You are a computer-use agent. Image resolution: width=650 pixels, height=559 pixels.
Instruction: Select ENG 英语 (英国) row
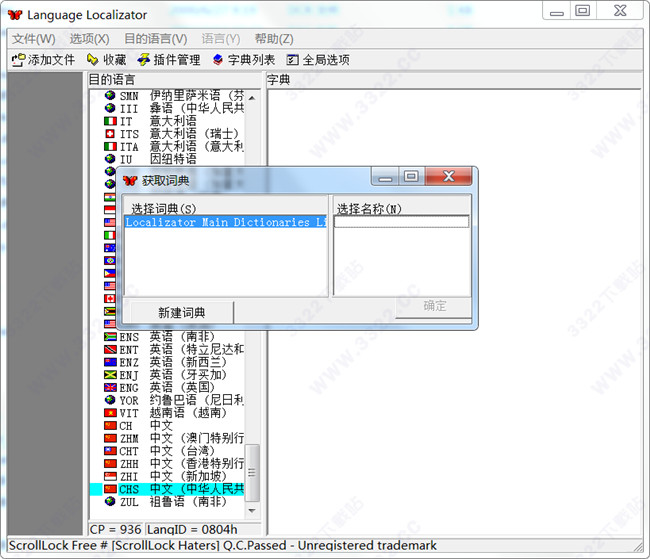point(167,388)
